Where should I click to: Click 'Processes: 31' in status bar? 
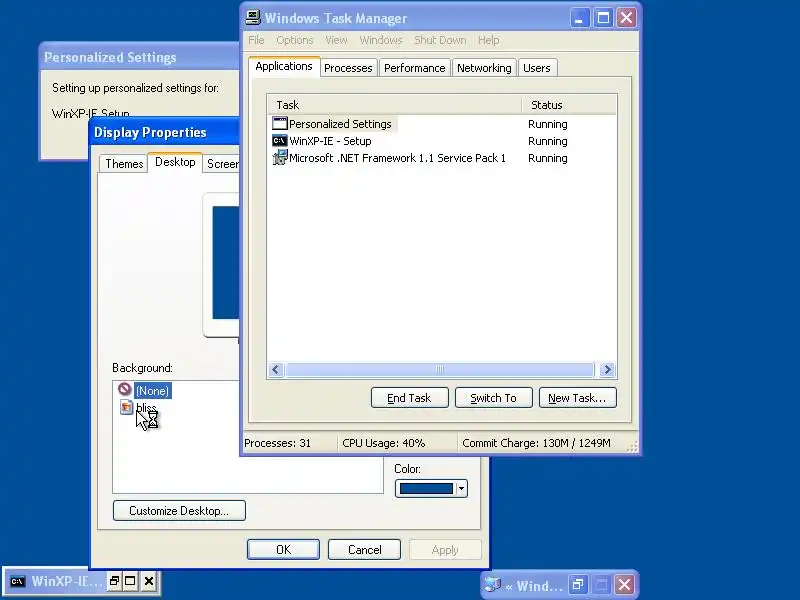(277, 443)
